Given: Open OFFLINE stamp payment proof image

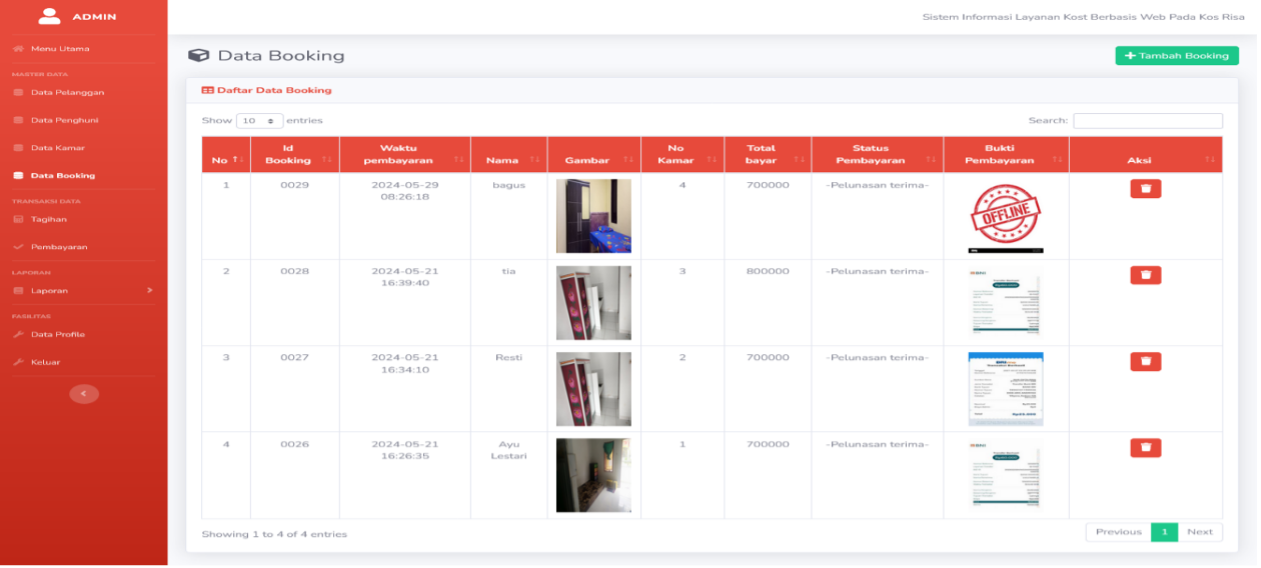Looking at the screenshot, I should pos(1005,215).
